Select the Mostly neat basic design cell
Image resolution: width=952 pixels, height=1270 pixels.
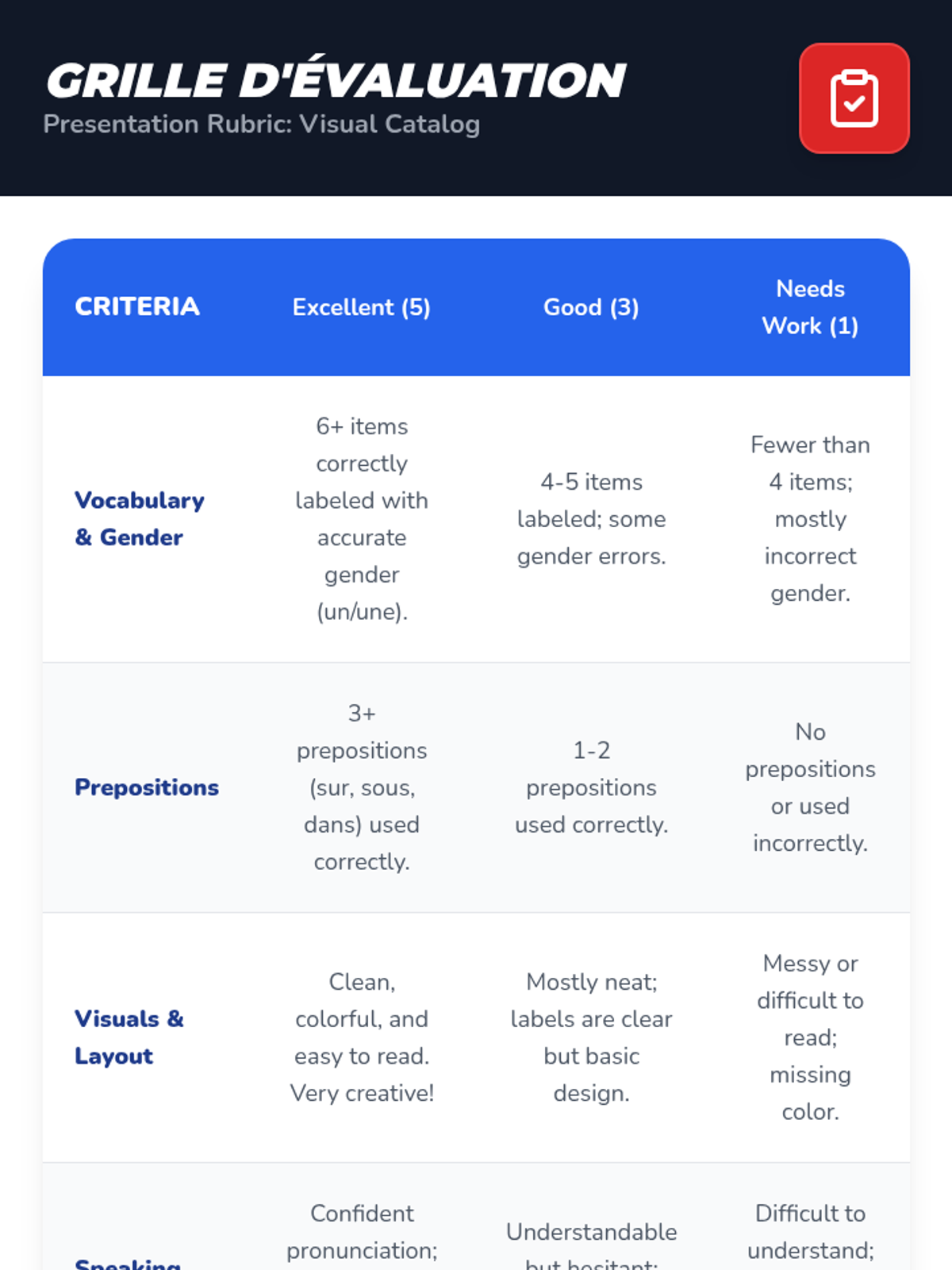pyautogui.click(x=591, y=1037)
